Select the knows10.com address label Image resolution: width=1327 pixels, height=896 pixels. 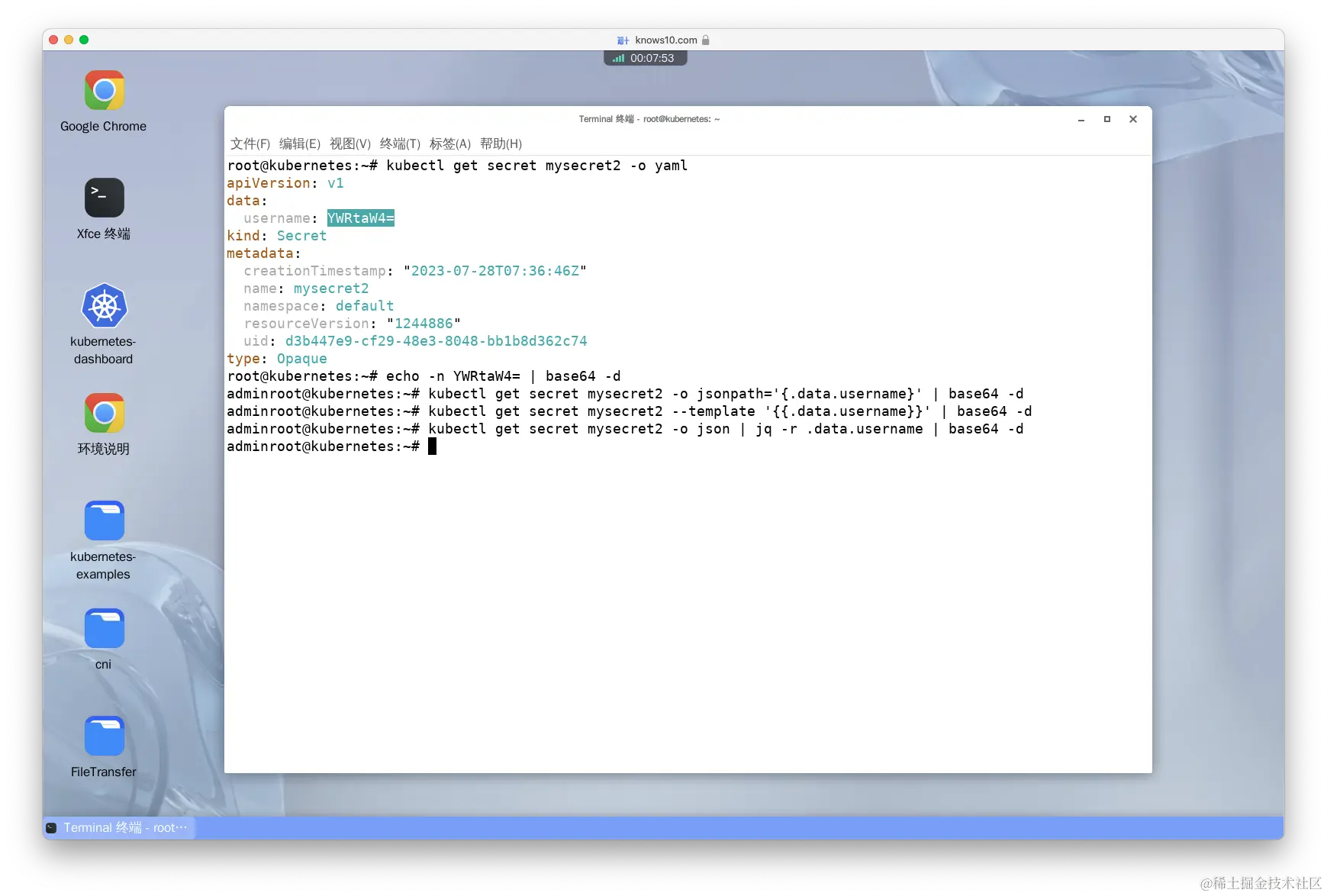pyautogui.click(x=667, y=40)
